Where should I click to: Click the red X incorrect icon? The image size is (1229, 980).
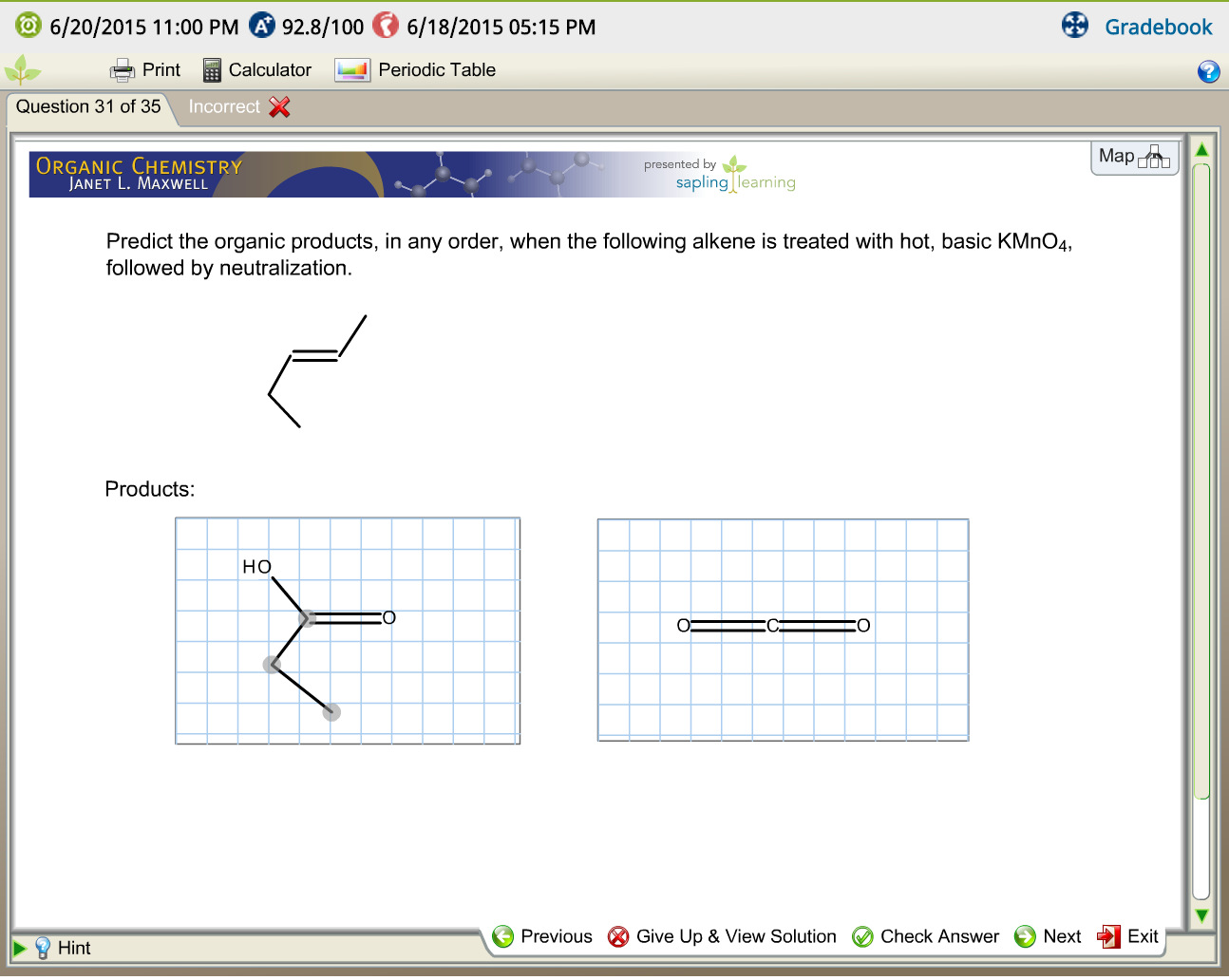[279, 106]
